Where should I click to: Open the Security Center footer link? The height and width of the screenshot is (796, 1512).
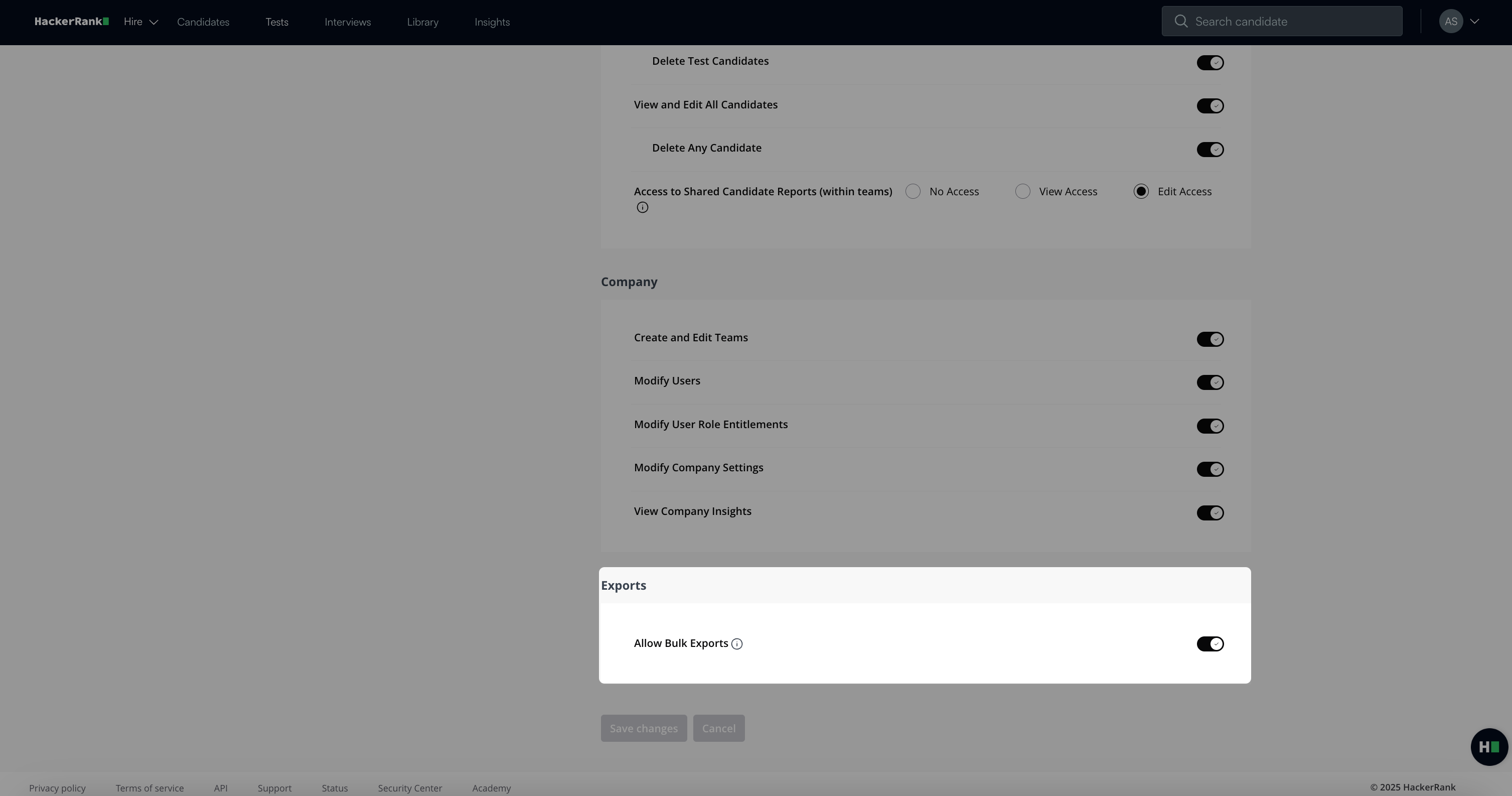(x=410, y=788)
